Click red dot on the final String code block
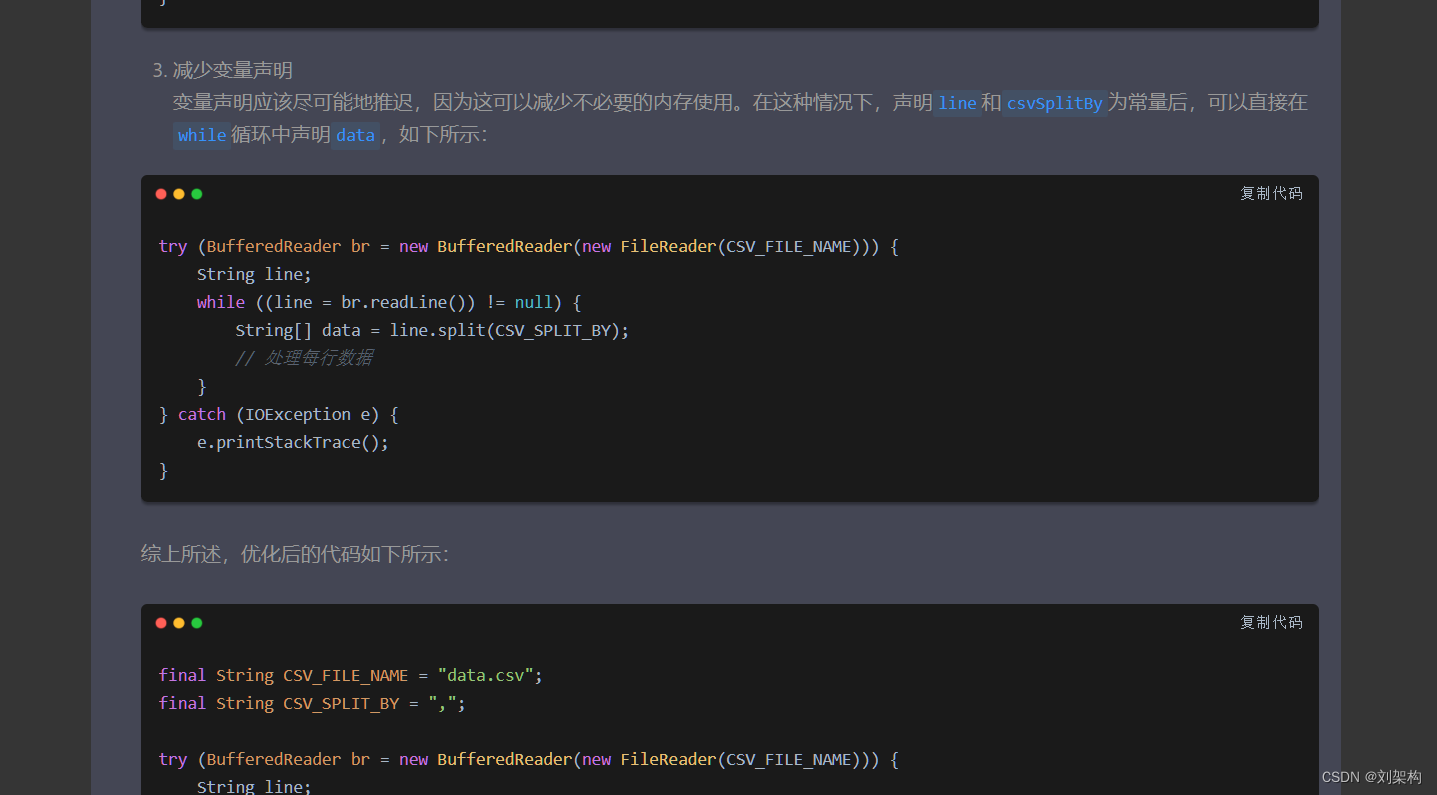Image resolution: width=1437 pixels, height=795 pixels. pos(161,623)
